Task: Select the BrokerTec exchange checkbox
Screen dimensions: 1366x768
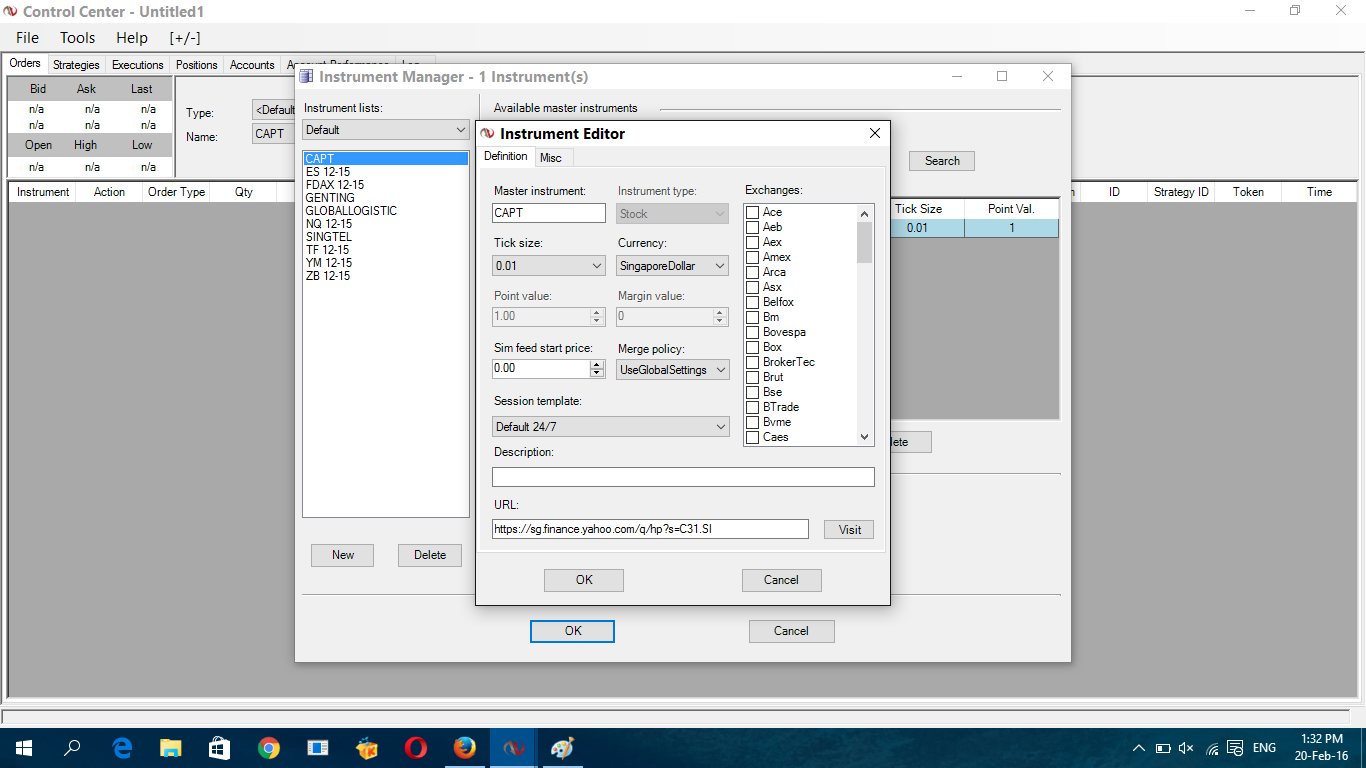Action: (x=752, y=362)
